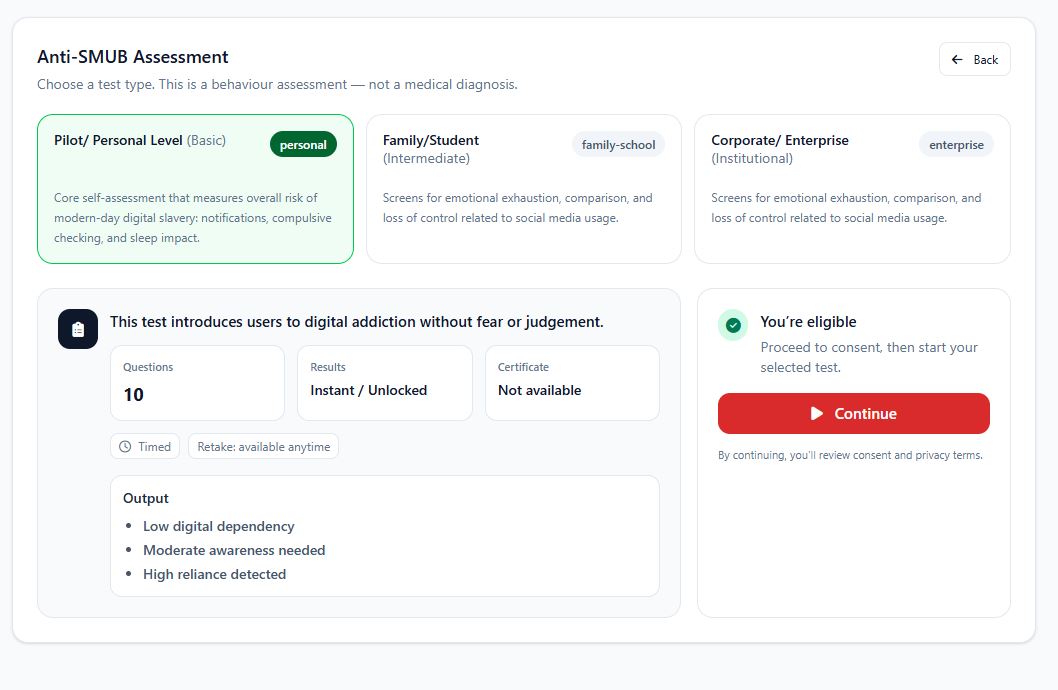This screenshot has height=690, width=1058.
Task: Click the Questions 10 stat box
Action: pyautogui.click(x=197, y=383)
